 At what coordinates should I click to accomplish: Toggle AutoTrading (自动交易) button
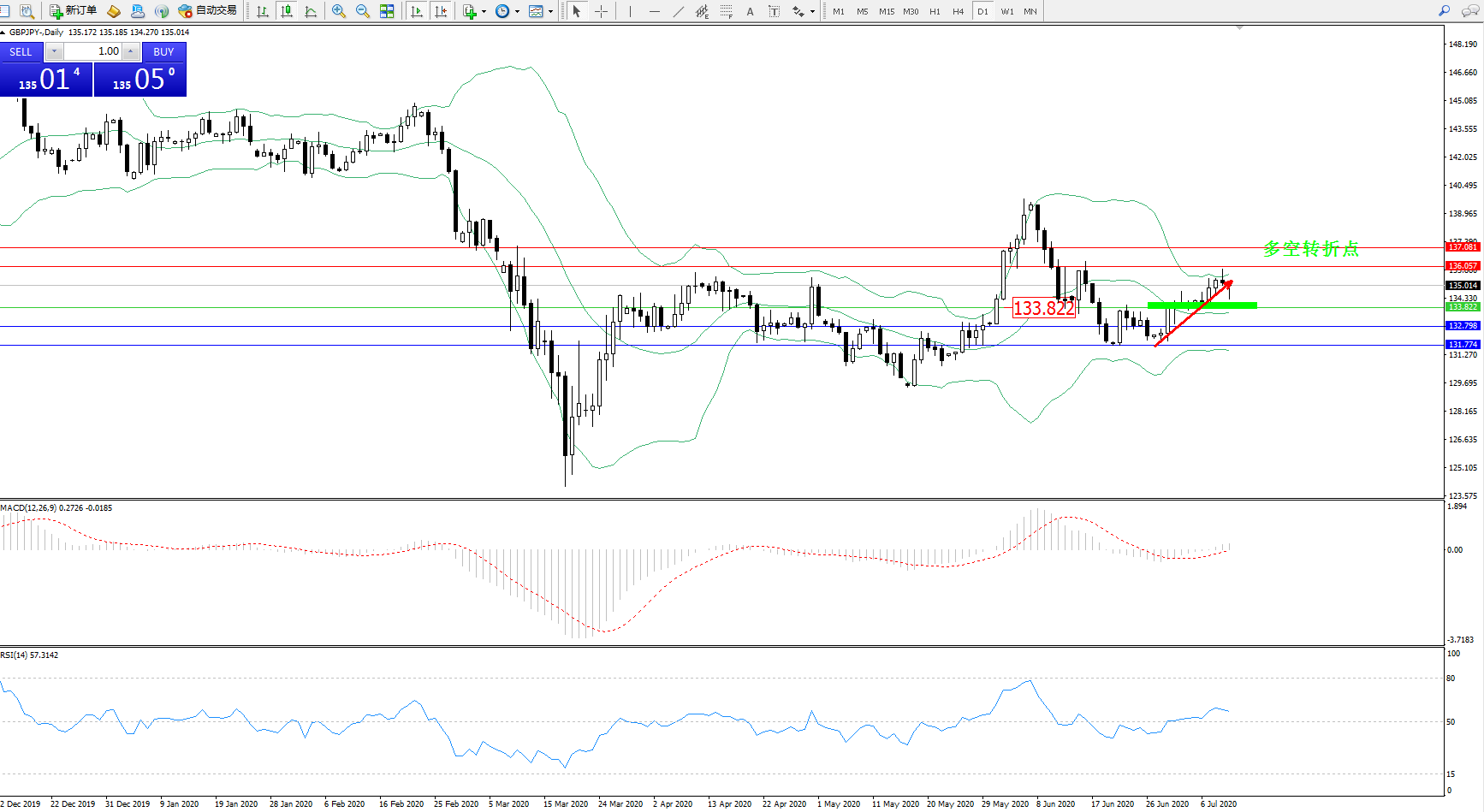(x=207, y=11)
